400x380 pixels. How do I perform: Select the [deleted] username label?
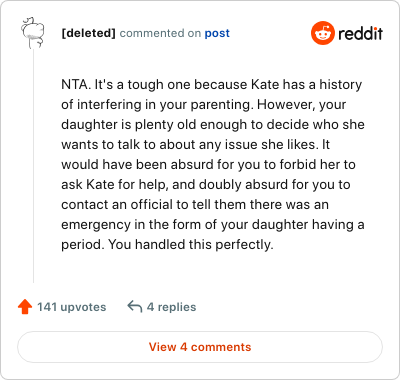point(88,33)
